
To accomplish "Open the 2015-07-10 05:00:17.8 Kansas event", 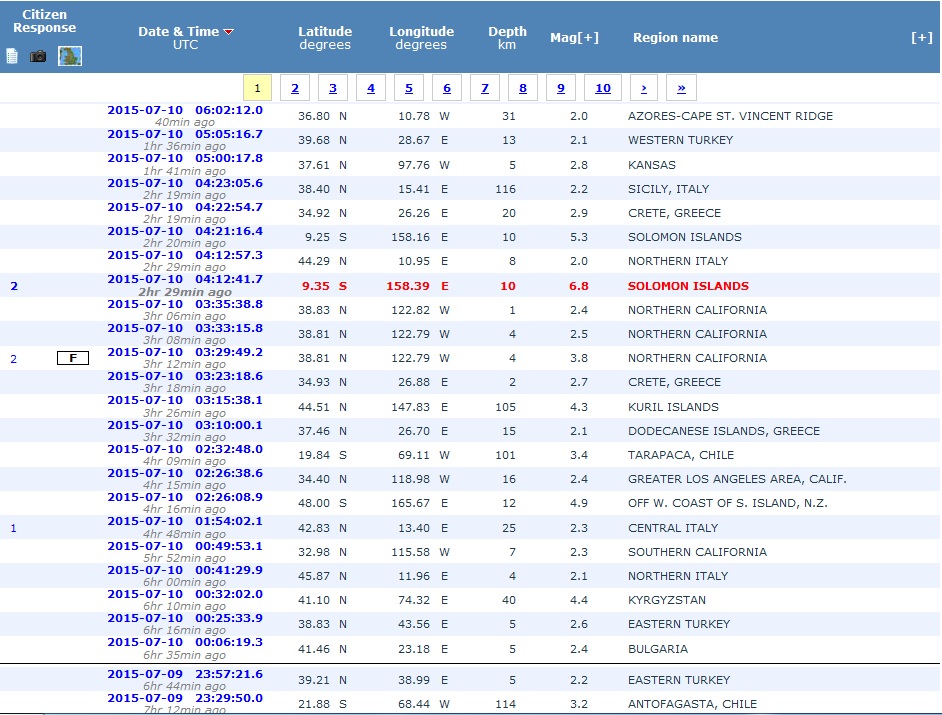I will coord(185,158).
